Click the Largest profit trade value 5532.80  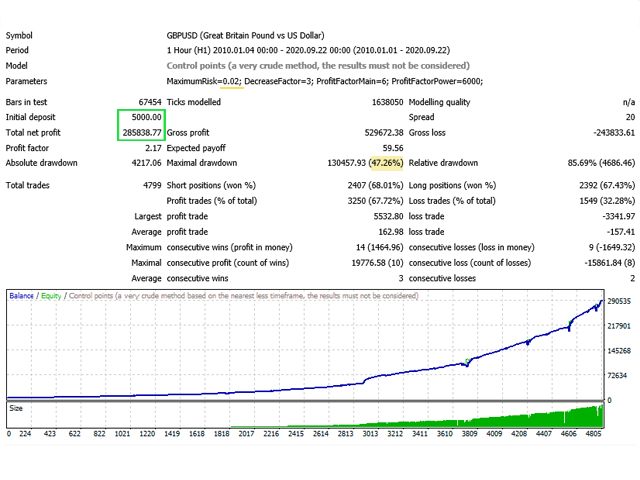(x=388, y=216)
